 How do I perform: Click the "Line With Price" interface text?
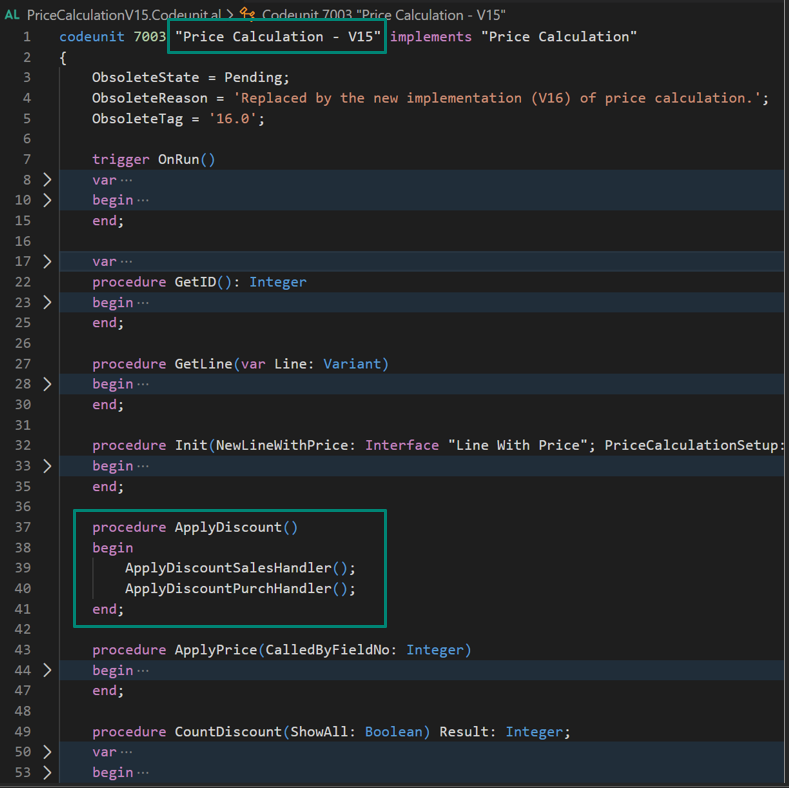pyautogui.click(x=518, y=445)
